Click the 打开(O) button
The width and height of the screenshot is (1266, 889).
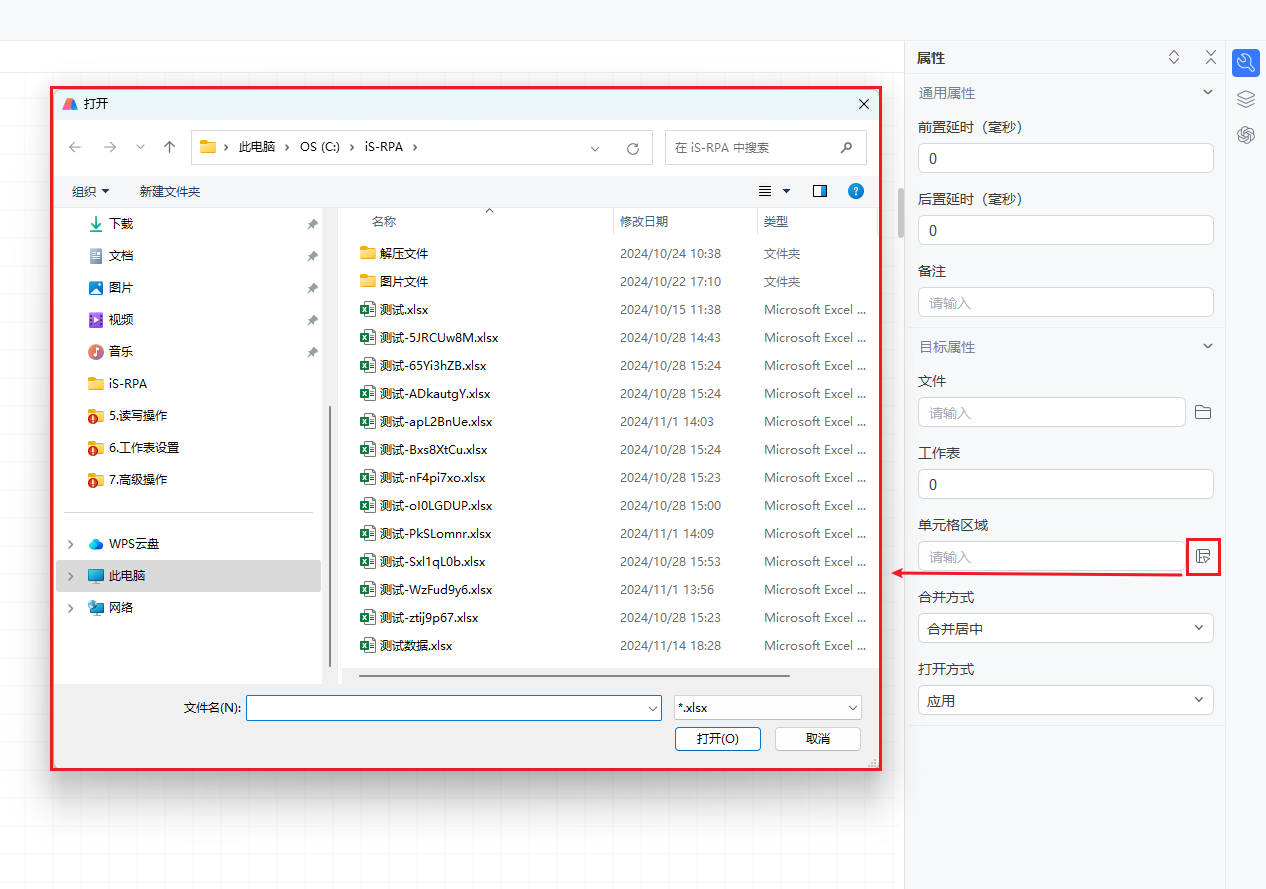pos(717,739)
